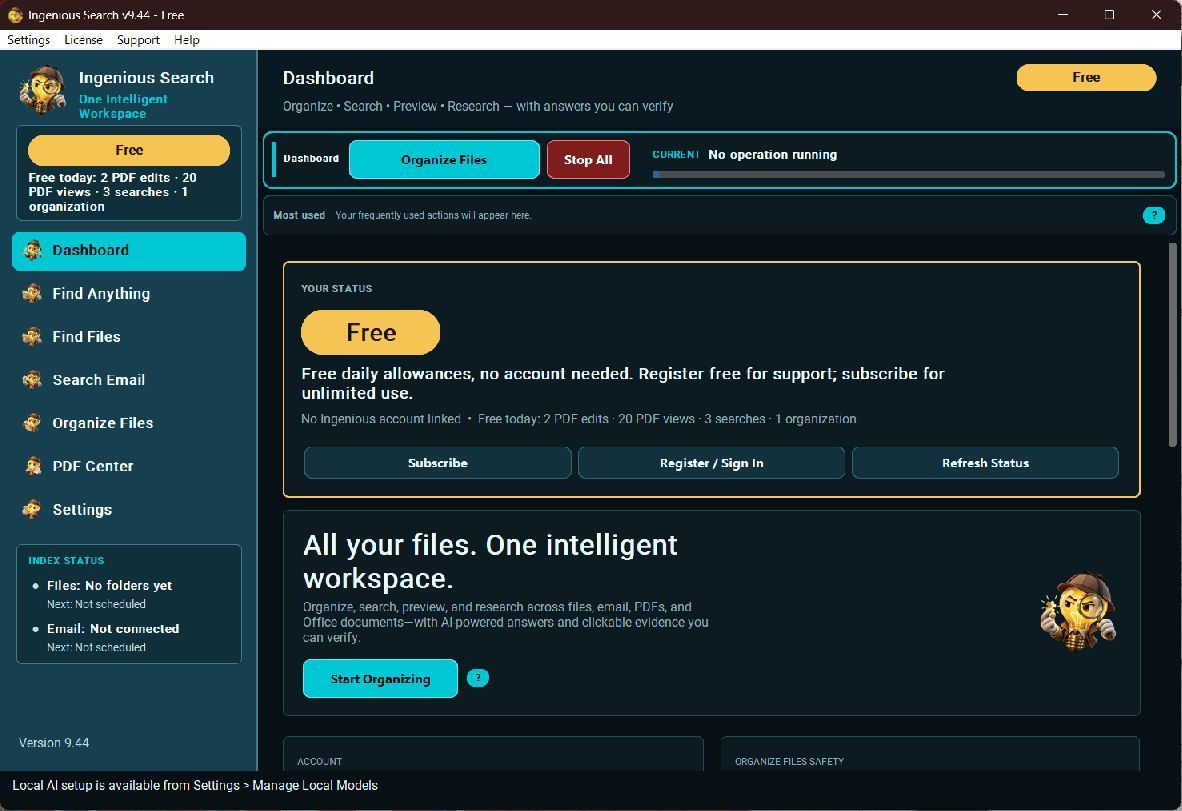Screen dimensions: 1182x811
Task: Click the cyan Organize Files toolbar button
Action: tap(444, 160)
